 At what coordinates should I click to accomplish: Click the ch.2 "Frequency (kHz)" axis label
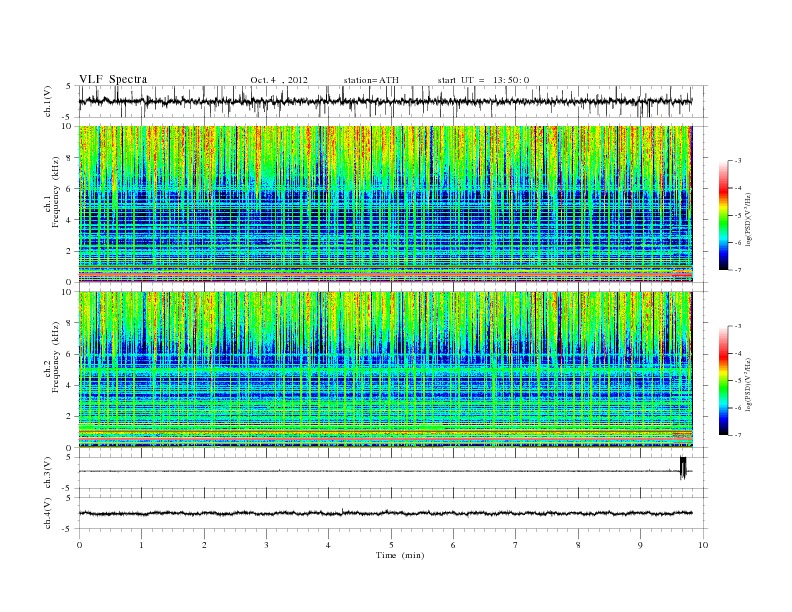pyautogui.click(x=56, y=356)
